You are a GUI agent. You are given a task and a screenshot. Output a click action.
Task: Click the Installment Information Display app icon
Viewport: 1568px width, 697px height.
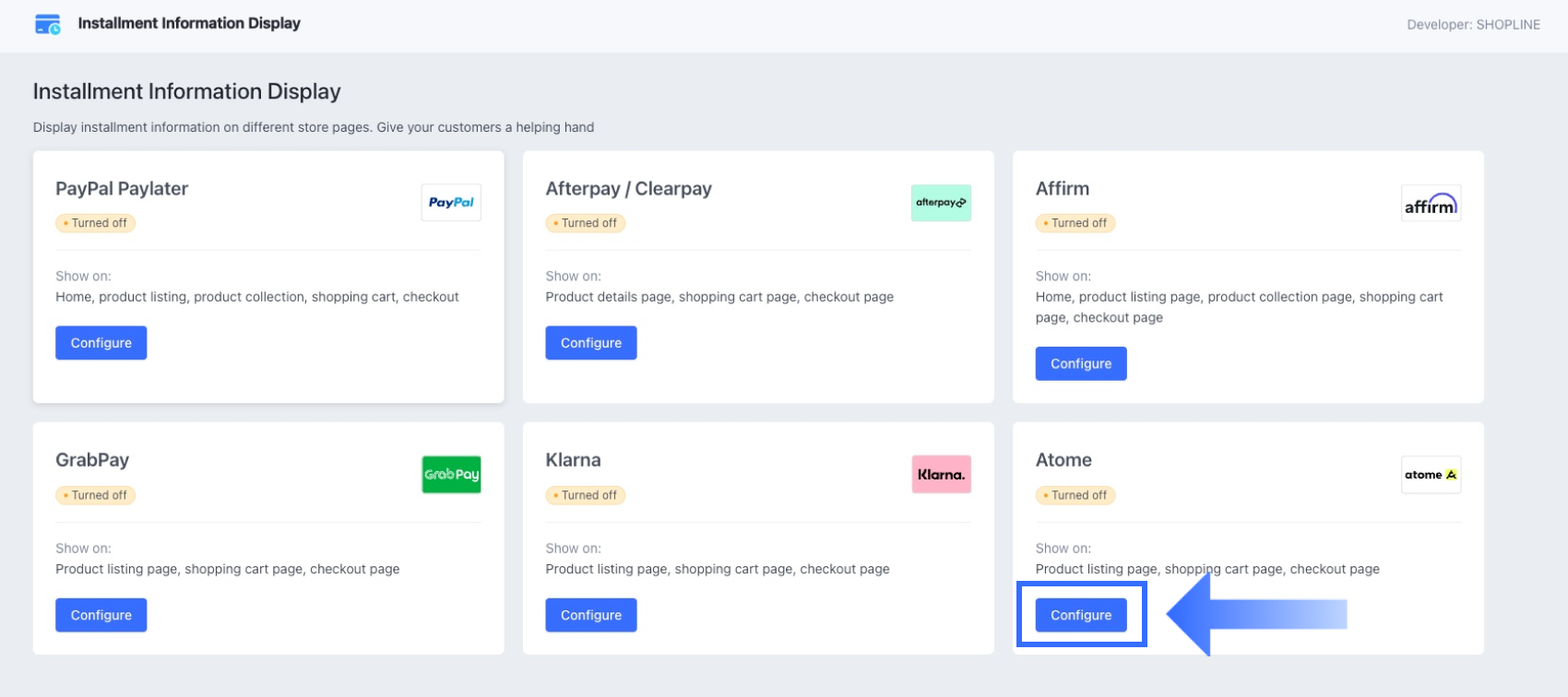pyautogui.click(x=47, y=24)
